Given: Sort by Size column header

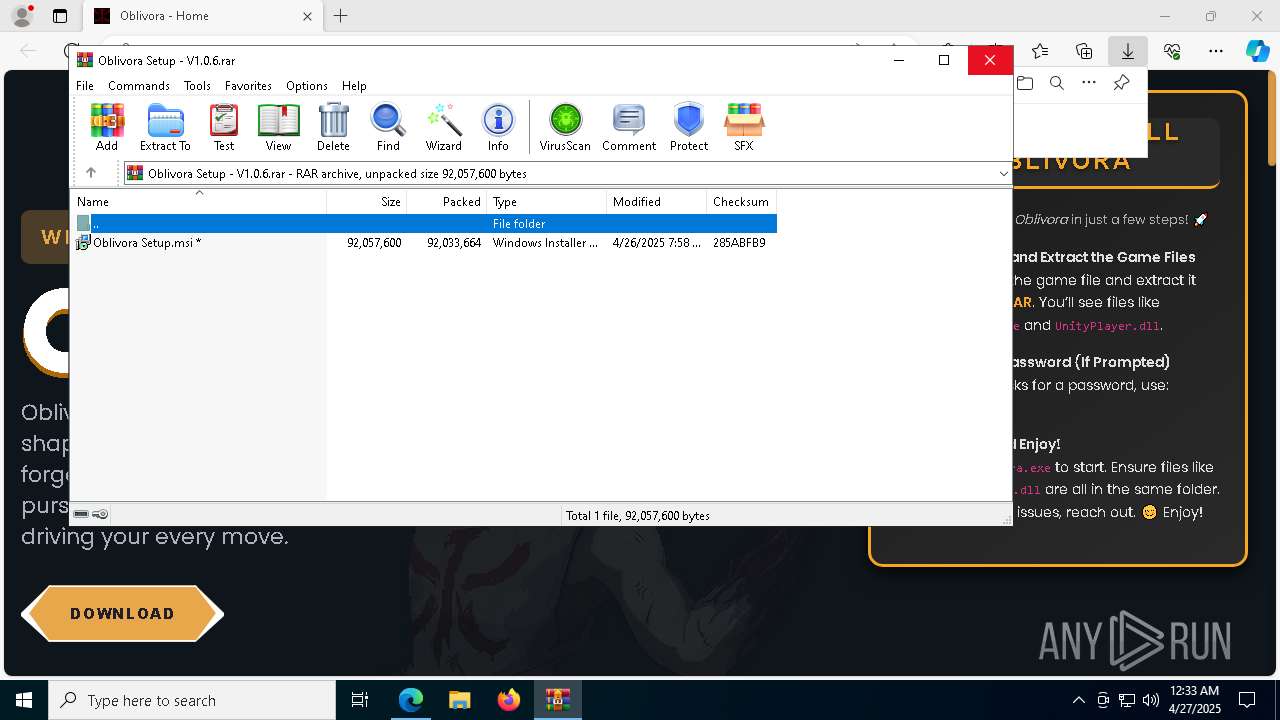Looking at the screenshot, I should tap(367, 201).
